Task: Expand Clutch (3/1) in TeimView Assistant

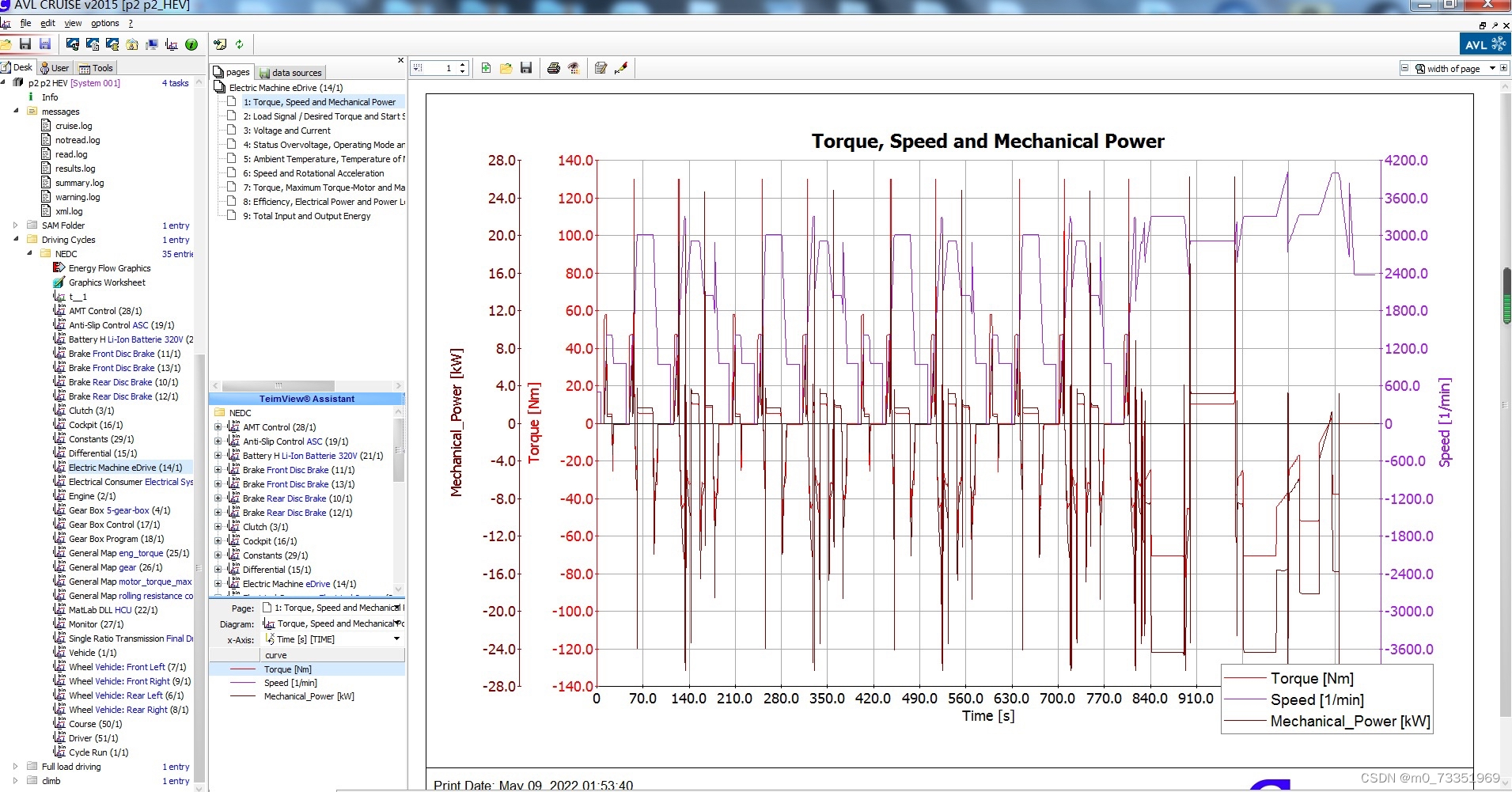Action: coord(218,527)
